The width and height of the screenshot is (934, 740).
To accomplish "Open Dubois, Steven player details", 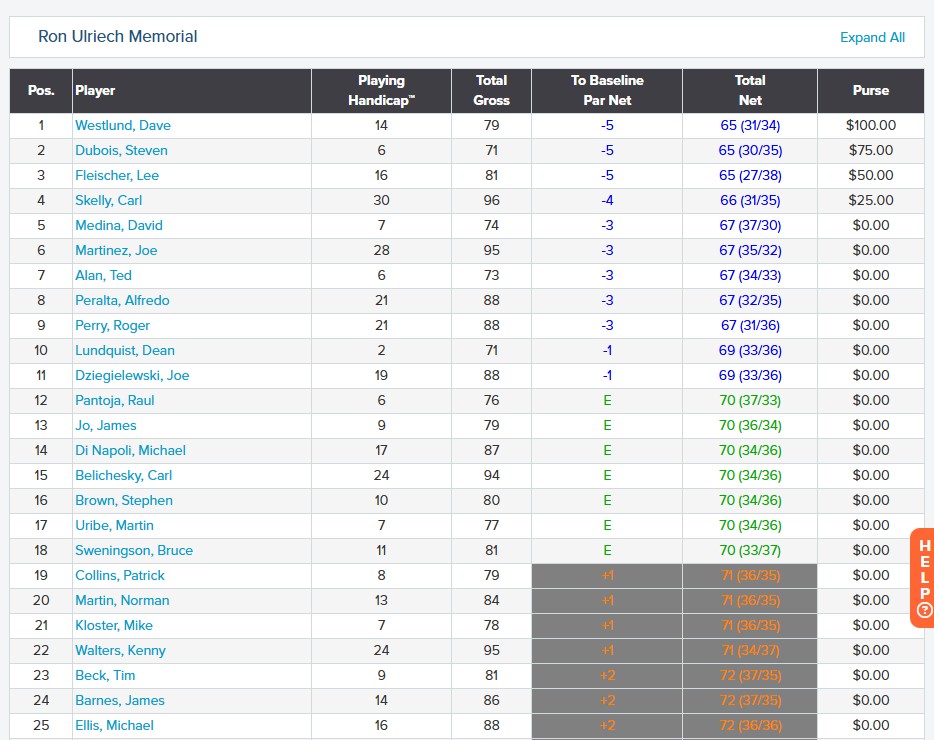I will pyautogui.click(x=121, y=151).
